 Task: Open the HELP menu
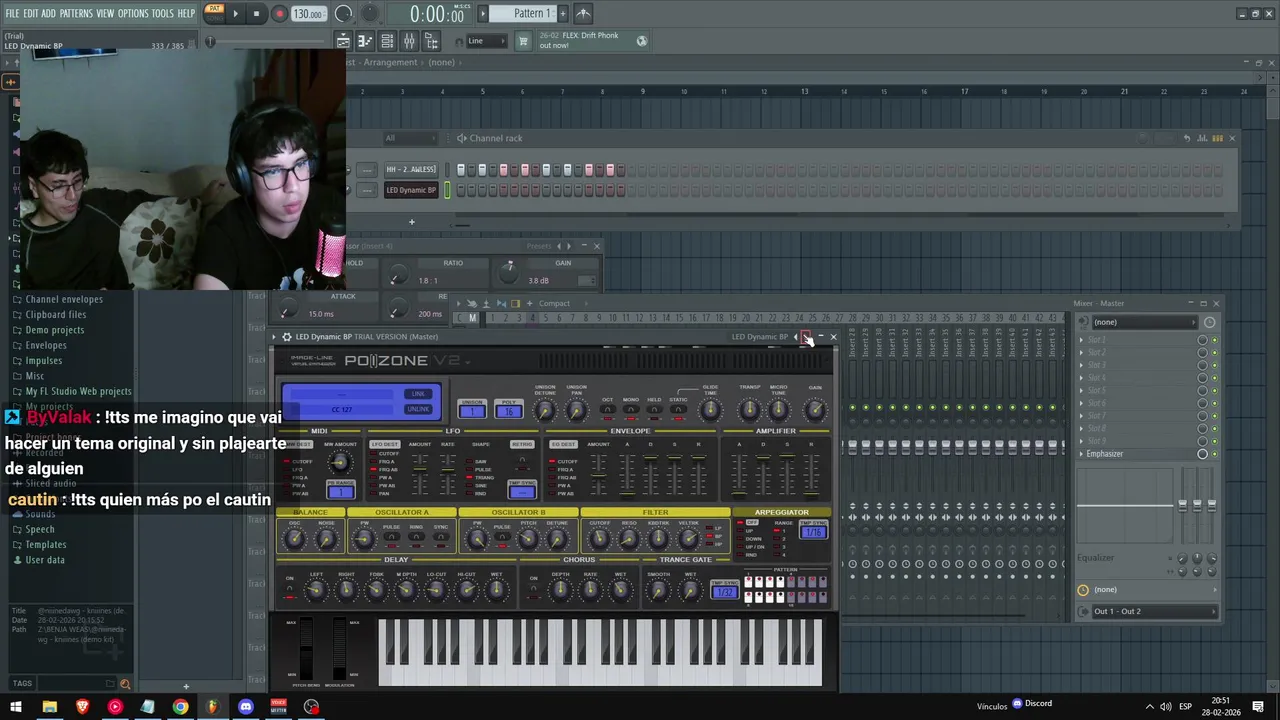point(186,13)
